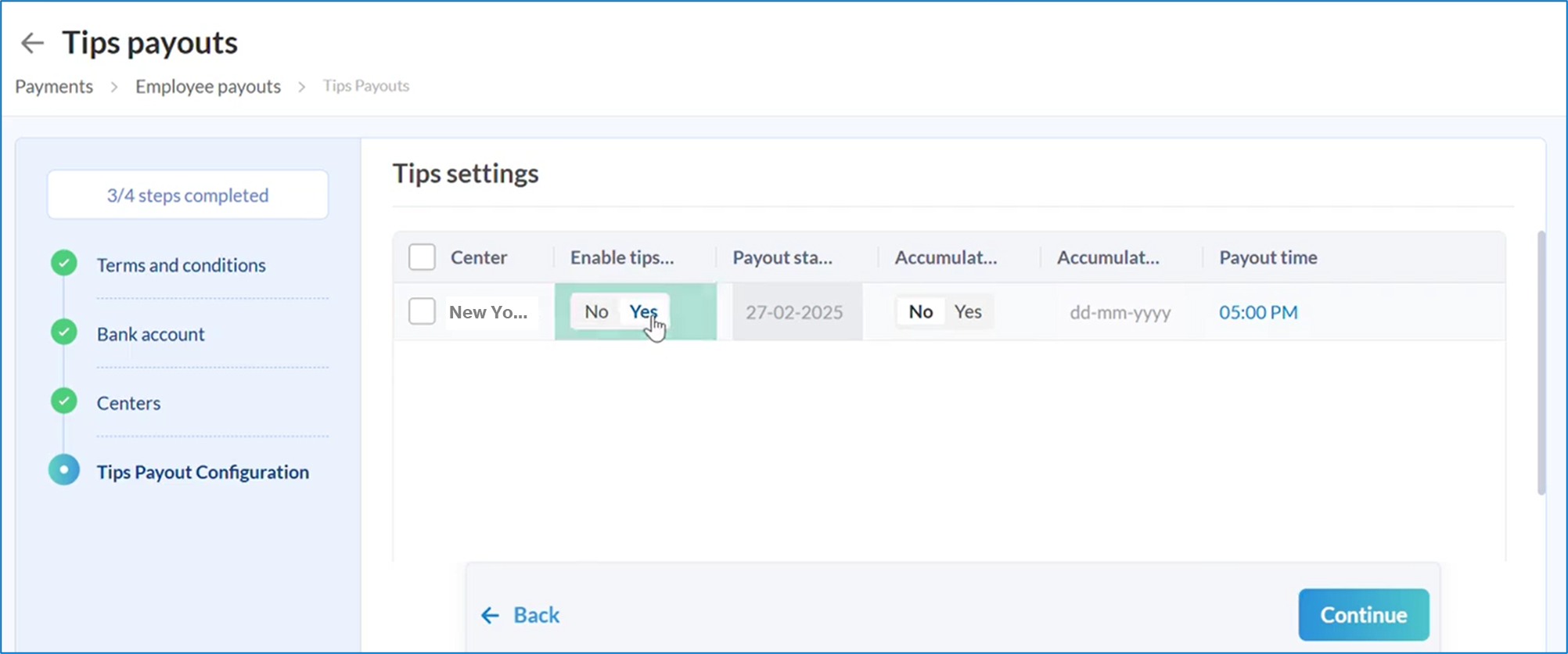Open the Centers step
The image size is (1568, 654).
pyautogui.click(x=129, y=403)
